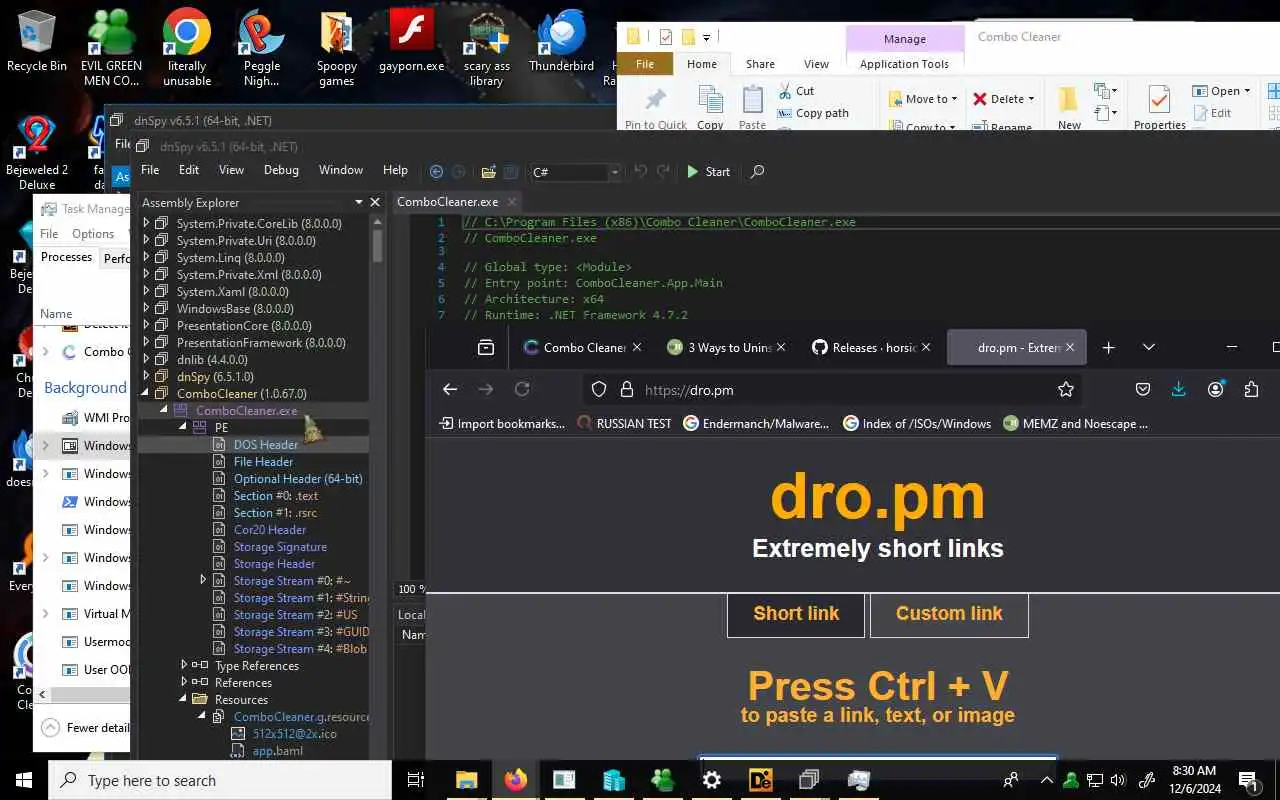
Task: Collapse the ComboCleaner (1.0.67.0) node
Action: (147, 393)
